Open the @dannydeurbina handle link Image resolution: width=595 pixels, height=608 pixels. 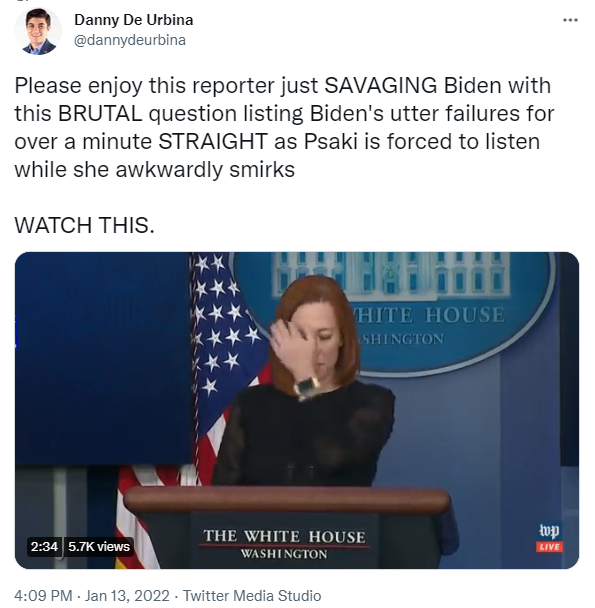coord(130,40)
